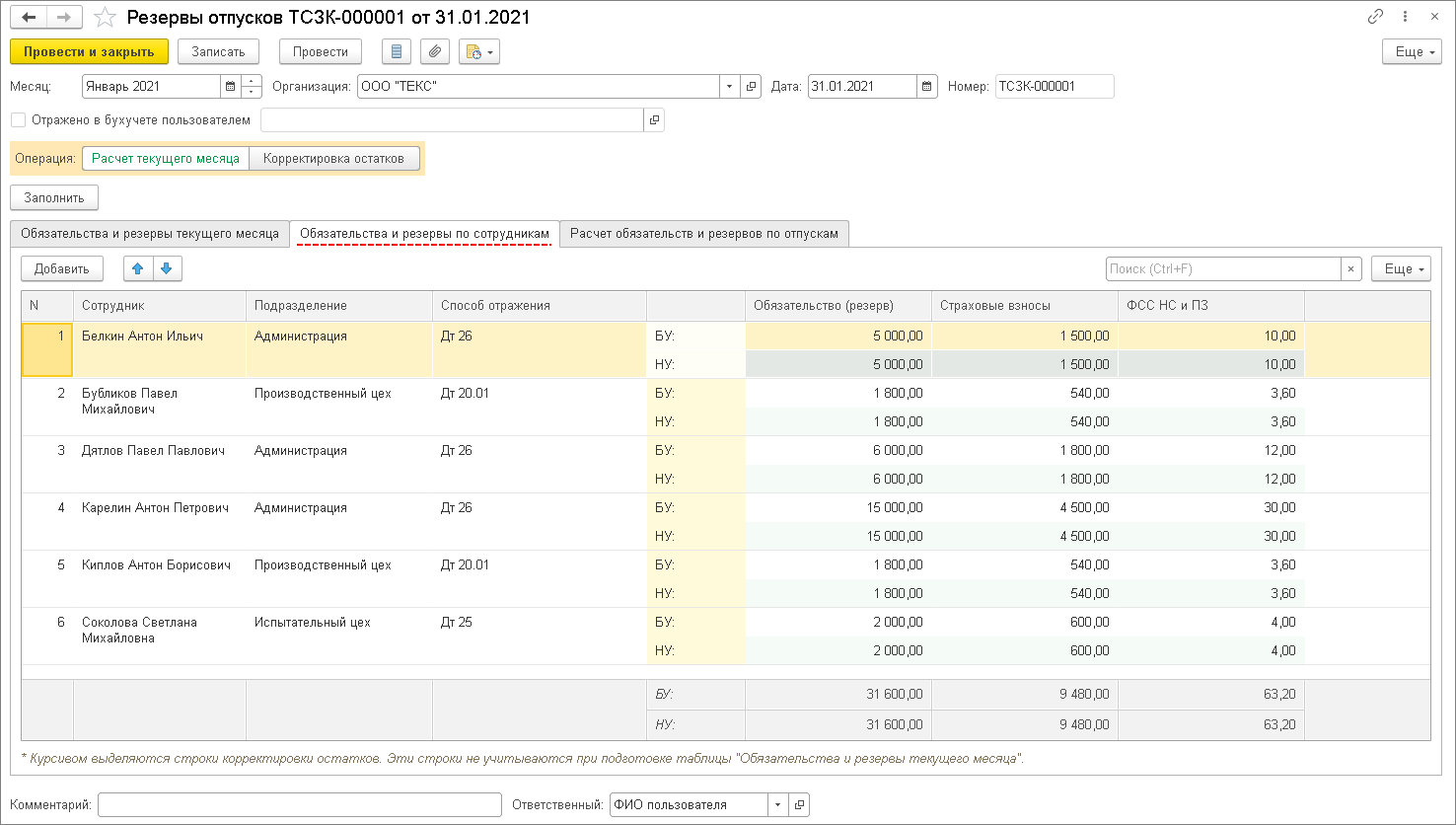Viewport: 1456px width, 825px height.
Task: Select Корректировка остатков operation
Action: coord(334,158)
